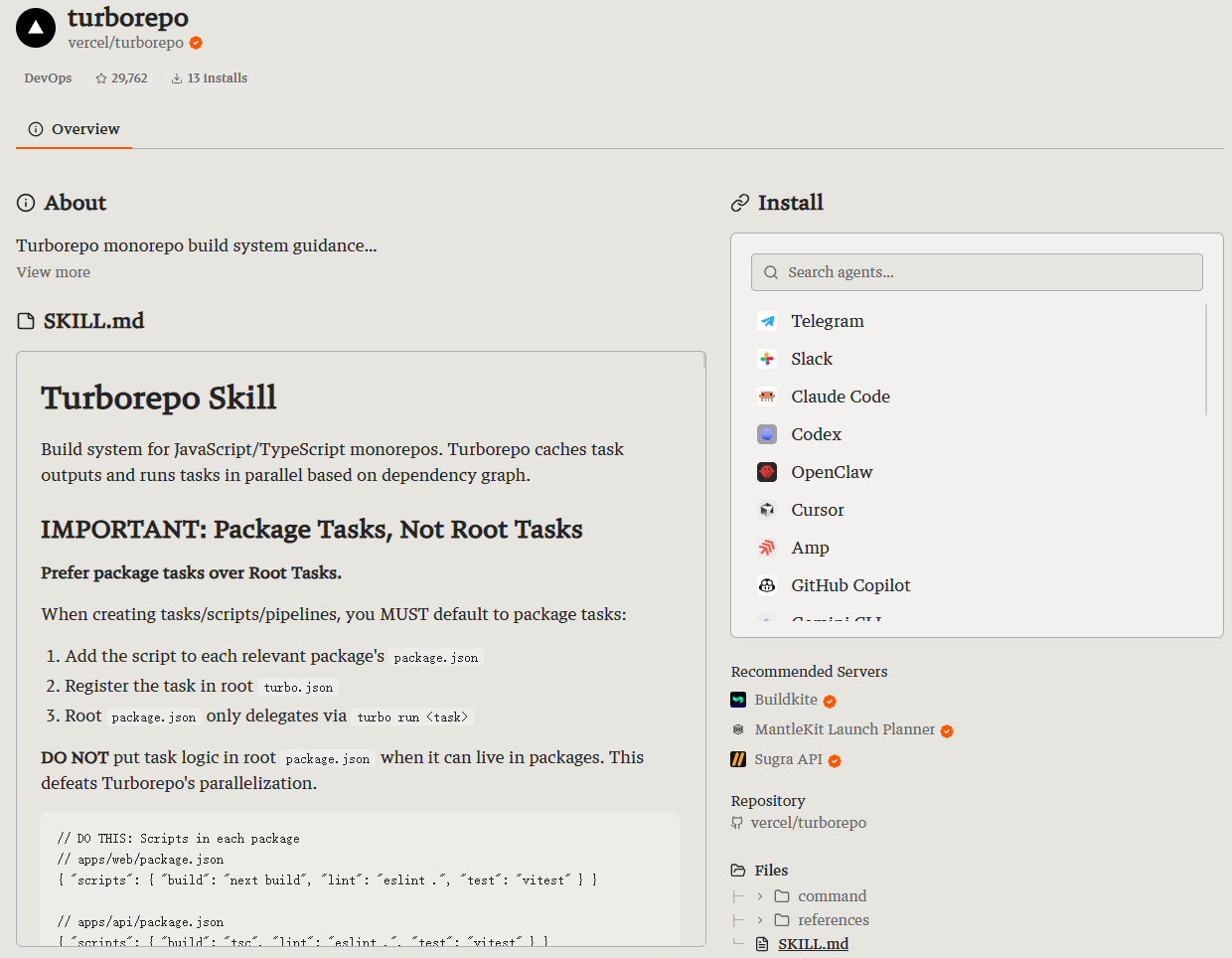Open the vercel/turborepo Repository link

pos(809,823)
